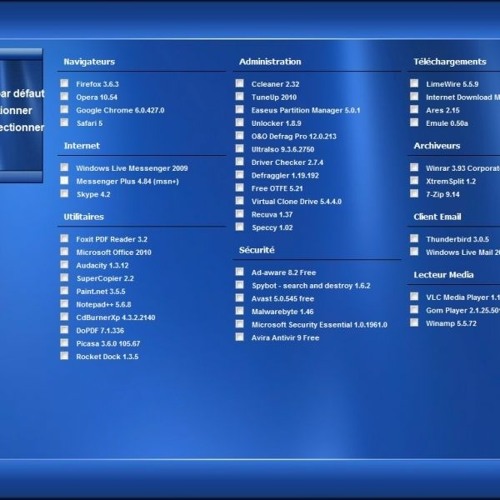Check the Gom Player box
This screenshot has height=500, width=500.
tap(414, 309)
